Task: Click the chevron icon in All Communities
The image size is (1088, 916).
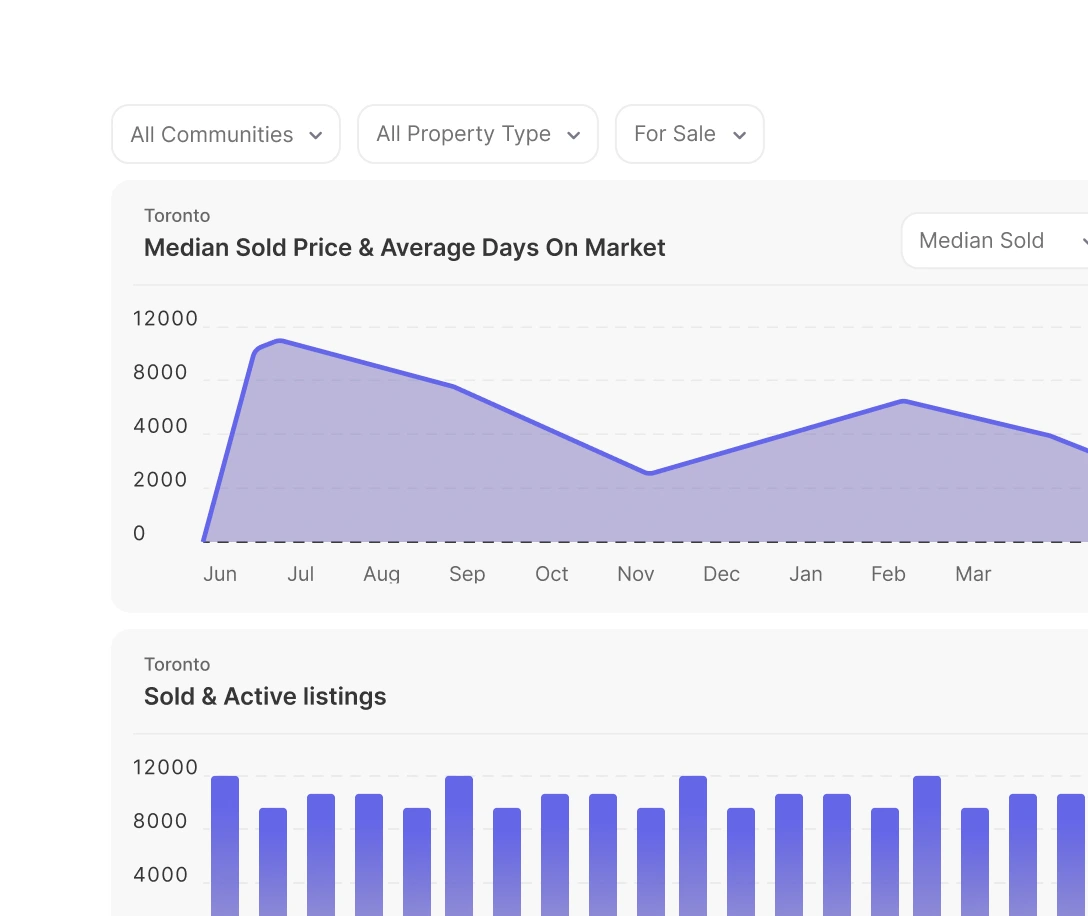Action: tap(316, 135)
